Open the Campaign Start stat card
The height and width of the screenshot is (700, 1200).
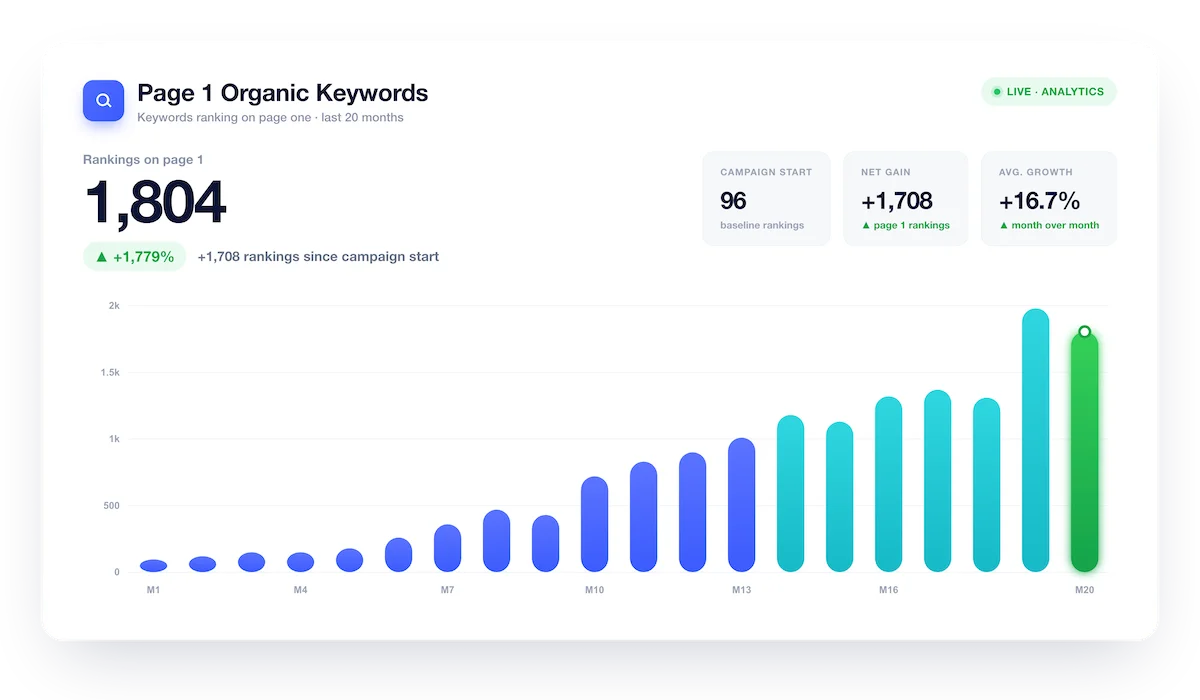766,198
